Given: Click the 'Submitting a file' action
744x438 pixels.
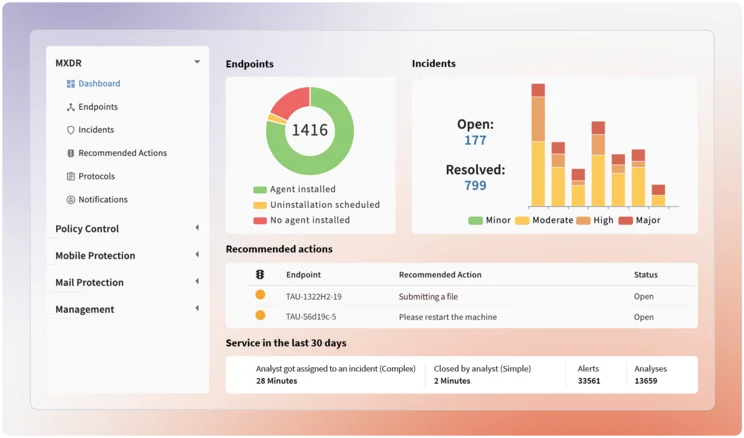Looking at the screenshot, I should [x=428, y=297].
